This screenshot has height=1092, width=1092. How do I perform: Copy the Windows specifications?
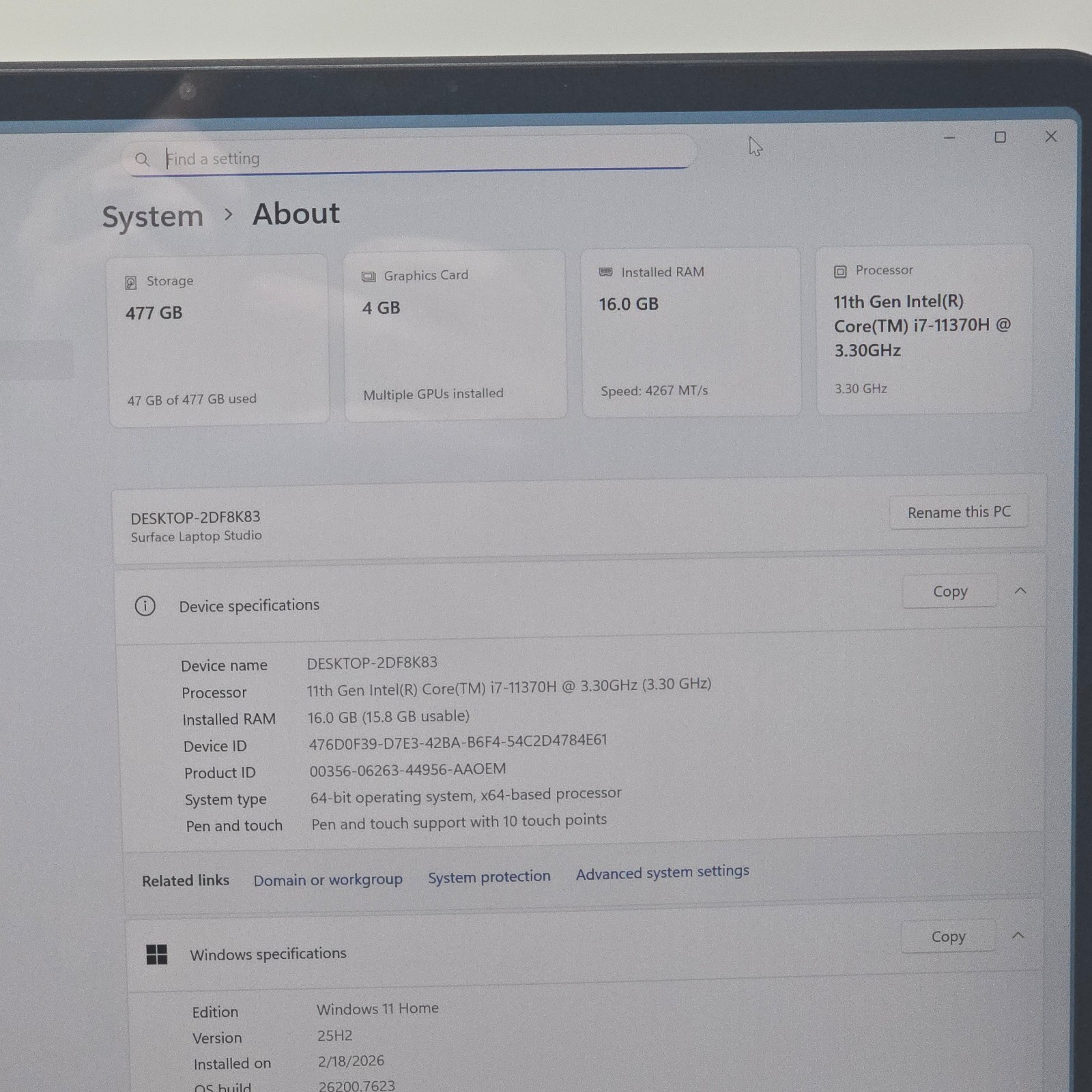pyautogui.click(x=949, y=937)
